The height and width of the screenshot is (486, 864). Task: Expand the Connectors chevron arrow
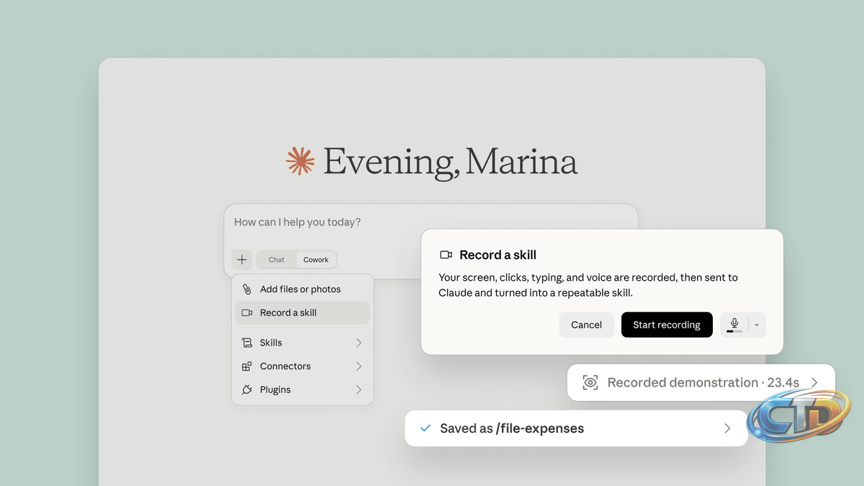click(359, 366)
